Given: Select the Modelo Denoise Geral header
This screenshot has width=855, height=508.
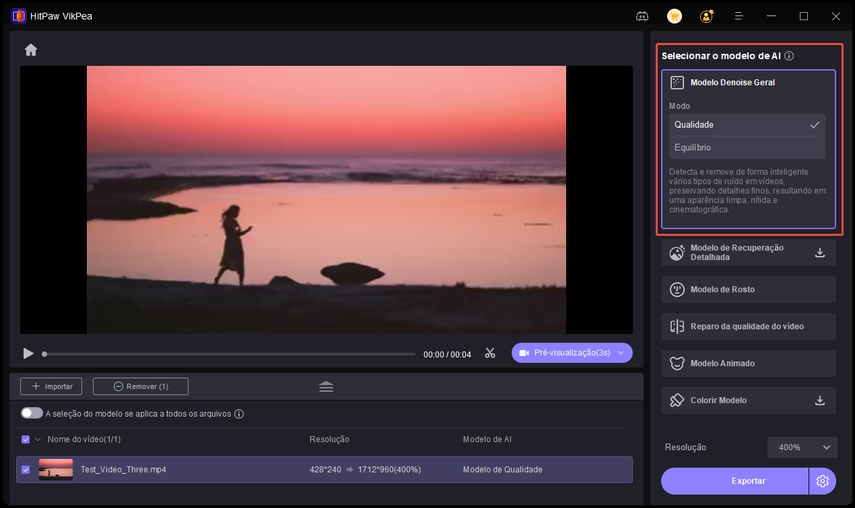Looking at the screenshot, I should click(748, 82).
